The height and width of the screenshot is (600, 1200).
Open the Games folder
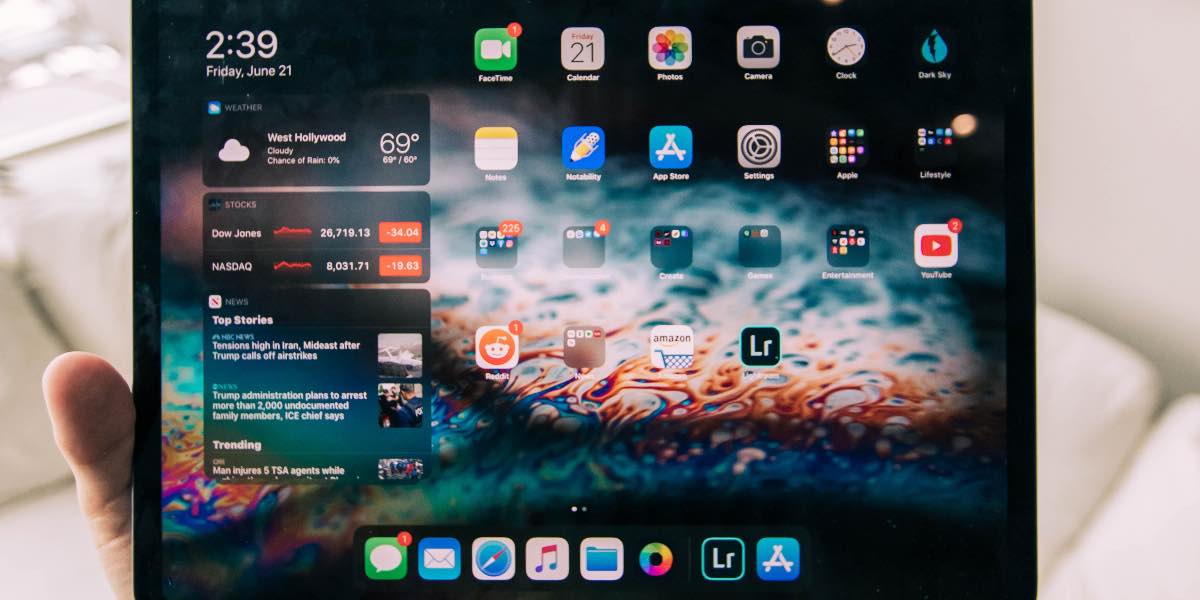point(760,246)
